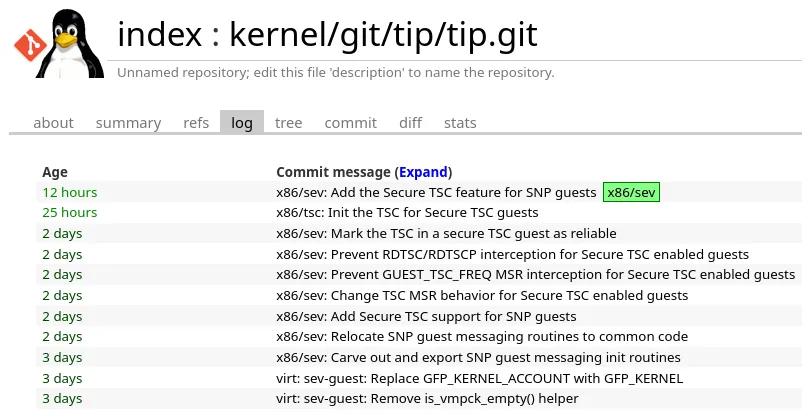Open the stats tab

click(x=460, y=123)
